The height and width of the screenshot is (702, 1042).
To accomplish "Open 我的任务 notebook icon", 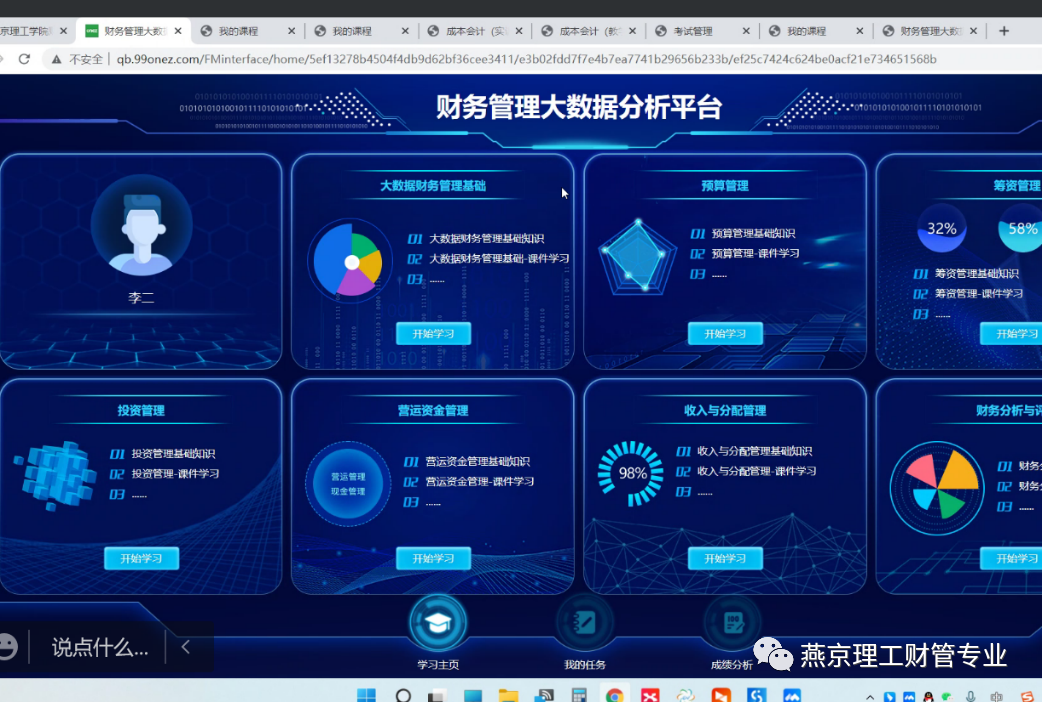I will pos(584,623).
